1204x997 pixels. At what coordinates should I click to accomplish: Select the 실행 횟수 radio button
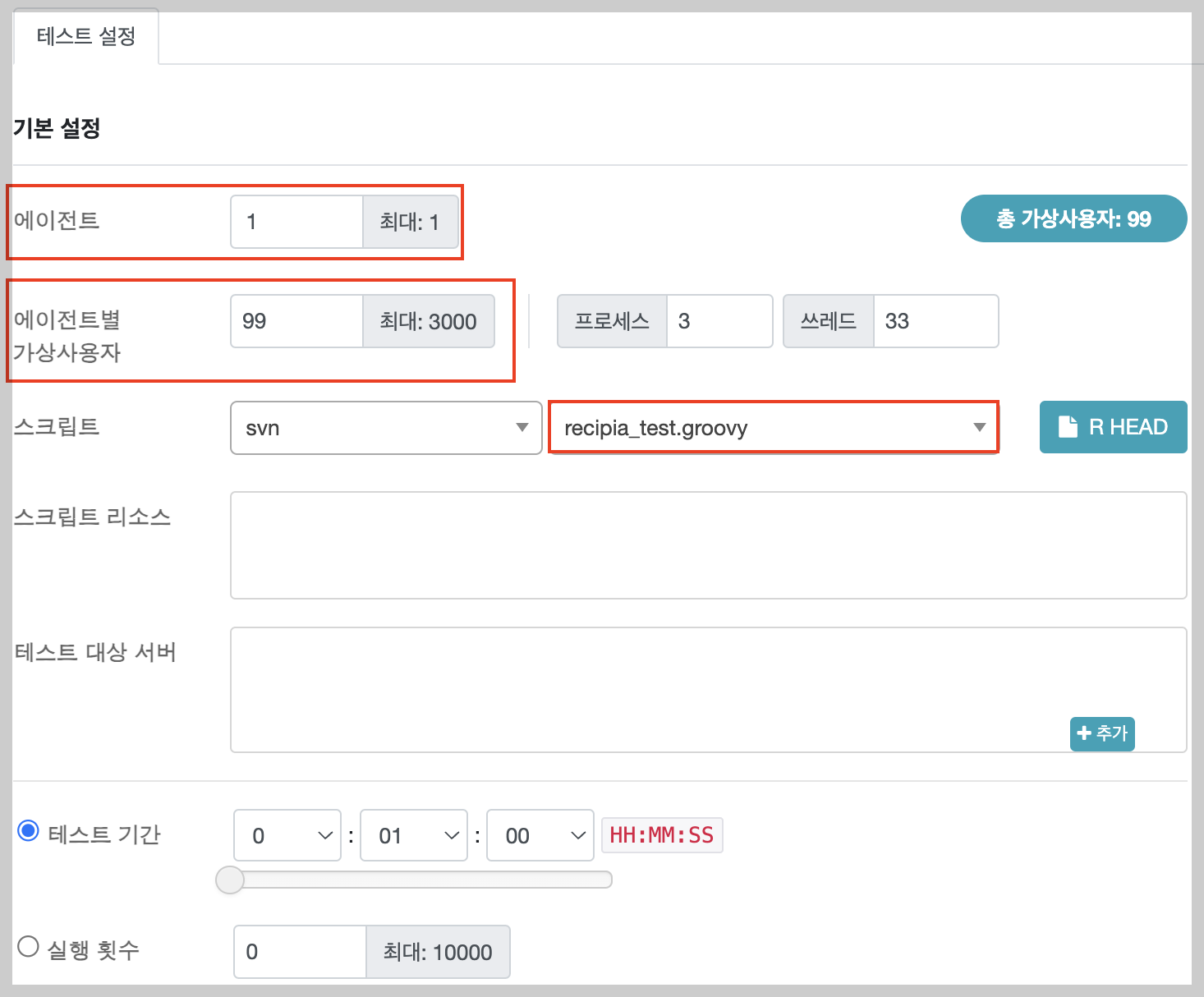coord(29,946)
